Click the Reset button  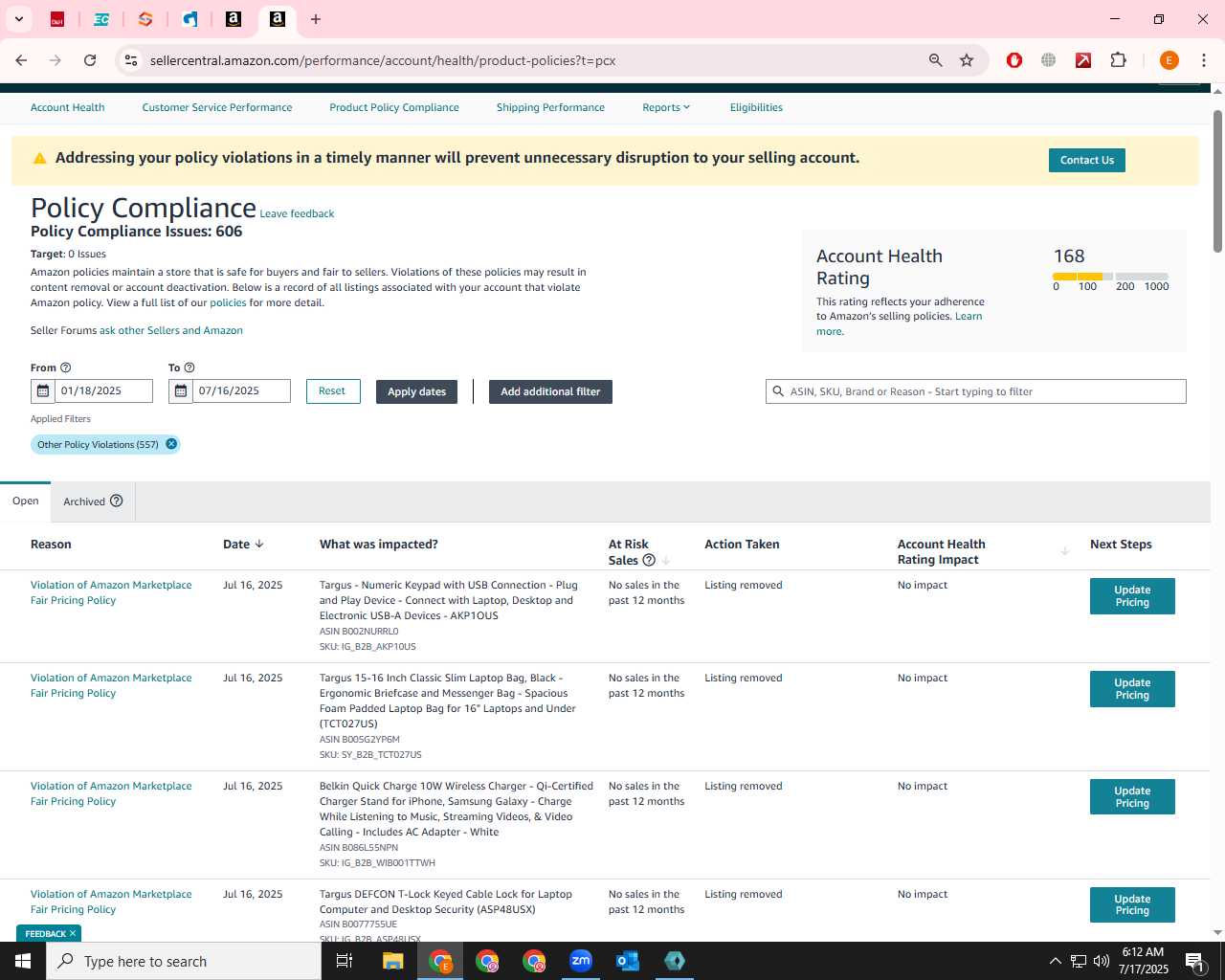pos(332,391)
